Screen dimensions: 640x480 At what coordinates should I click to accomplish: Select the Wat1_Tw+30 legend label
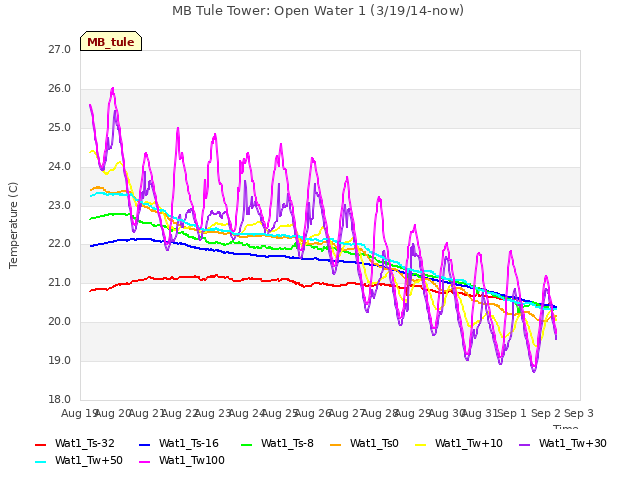[573, 443]
